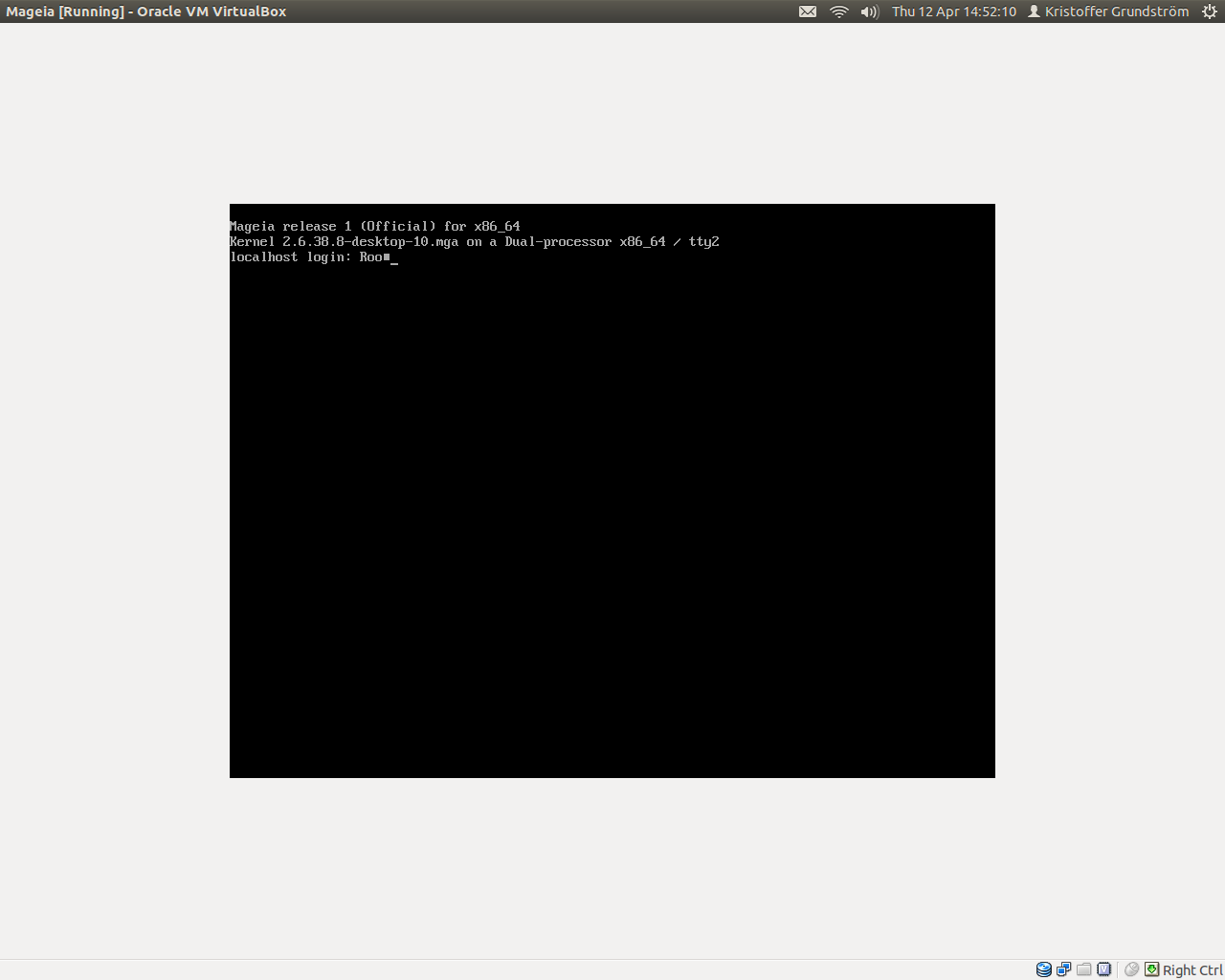Click the shared folders status icon
The image size is (1225, 980).
pyautogui.click(x=1084, y=969)
